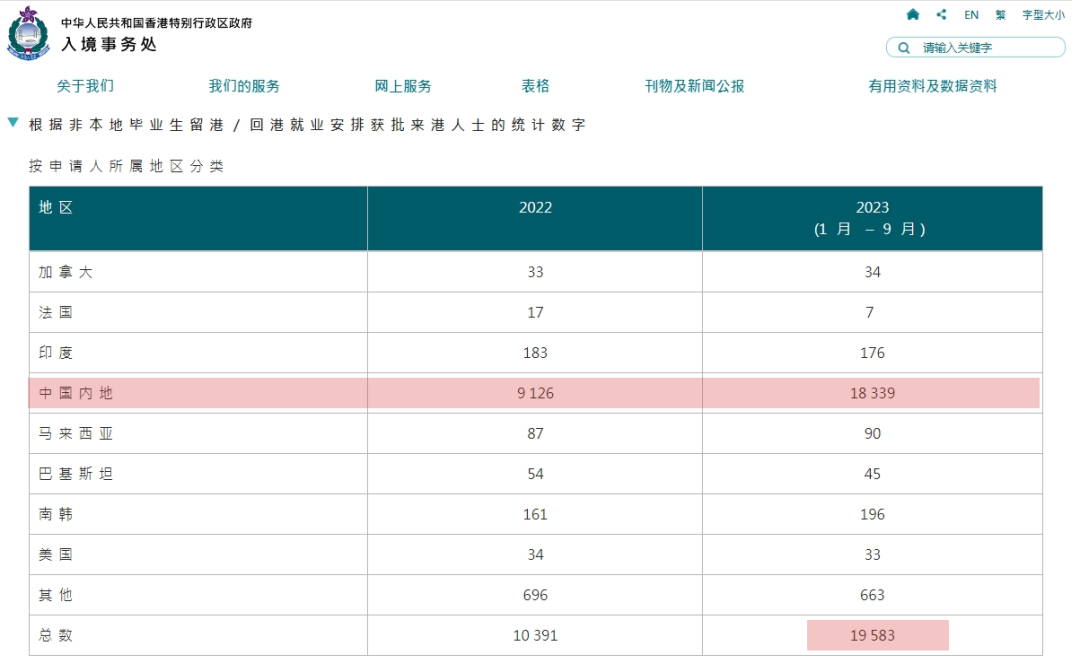Click the search magnifier icon
The width and height of the screenshot is (1080, 672).
tap(904, 48)
